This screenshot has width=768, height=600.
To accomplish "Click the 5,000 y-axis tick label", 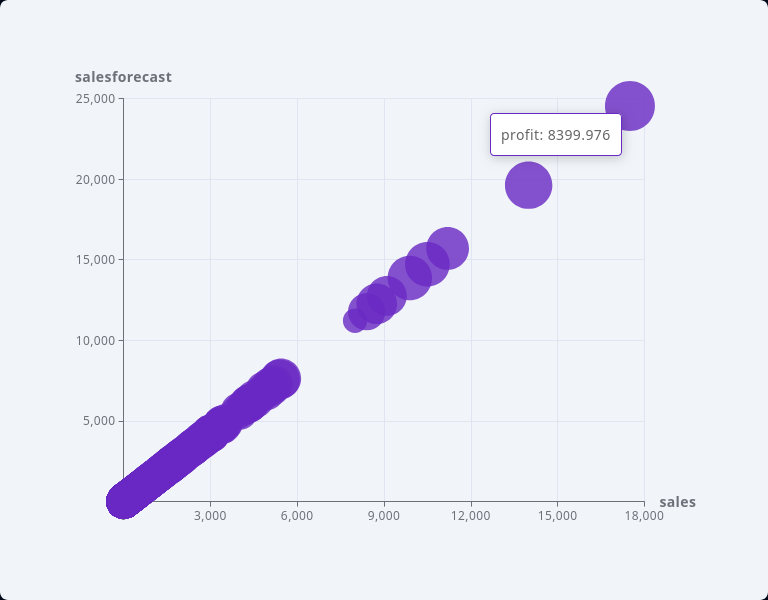I will click(100, 421).
